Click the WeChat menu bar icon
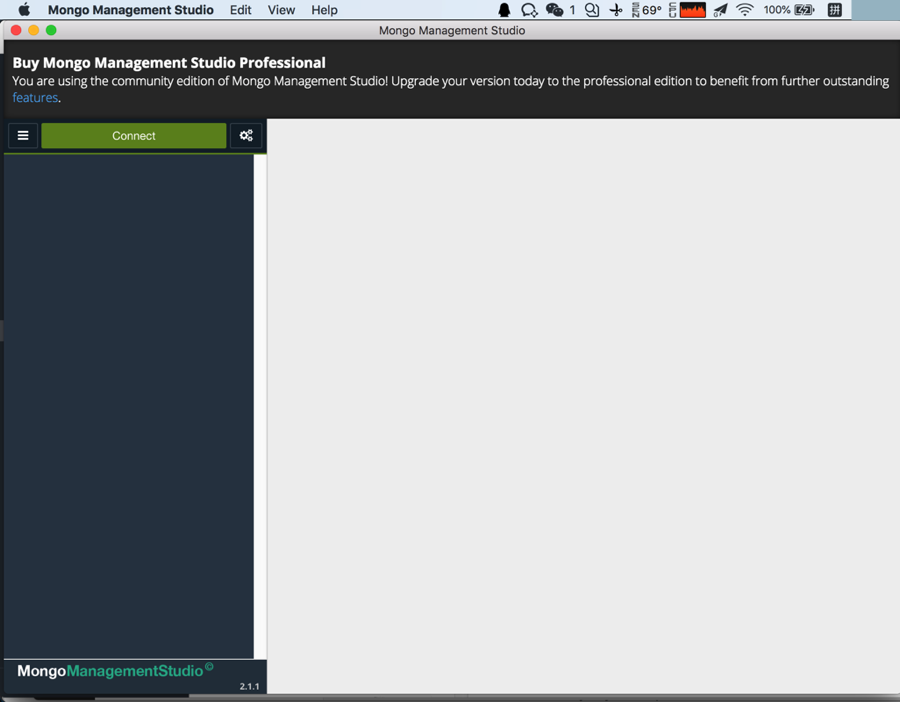 tap(554, 10)
